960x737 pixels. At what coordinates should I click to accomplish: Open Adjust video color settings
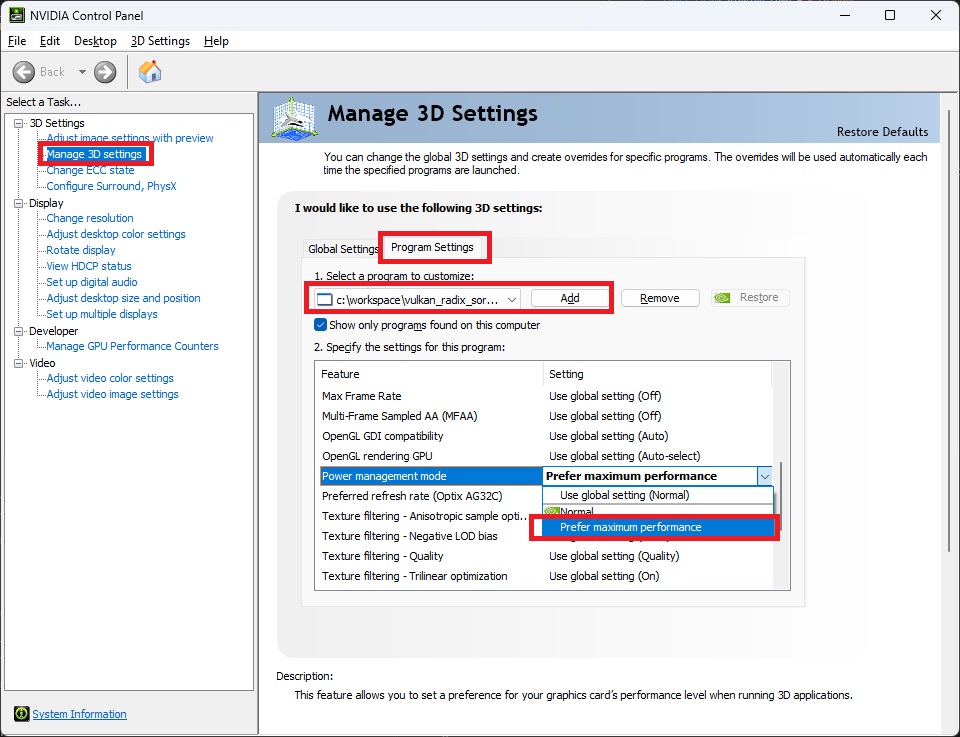110,378
